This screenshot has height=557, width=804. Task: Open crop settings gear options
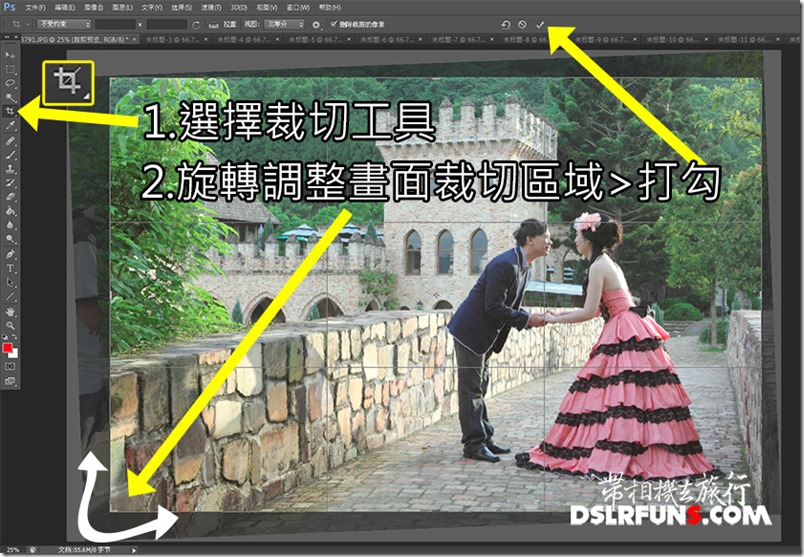(x=316, y=23)
